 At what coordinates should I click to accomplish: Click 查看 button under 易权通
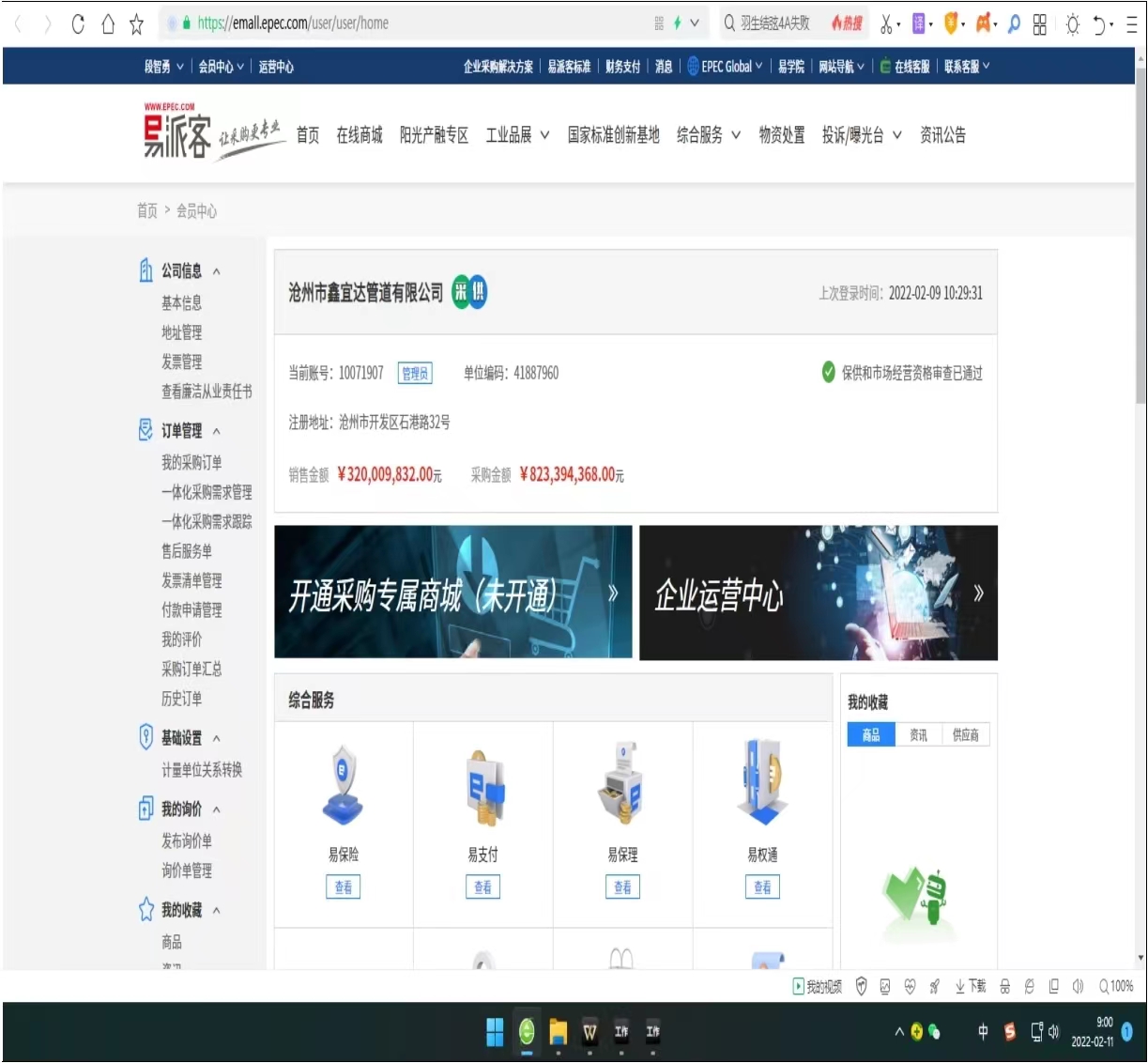tap(762, 886)
